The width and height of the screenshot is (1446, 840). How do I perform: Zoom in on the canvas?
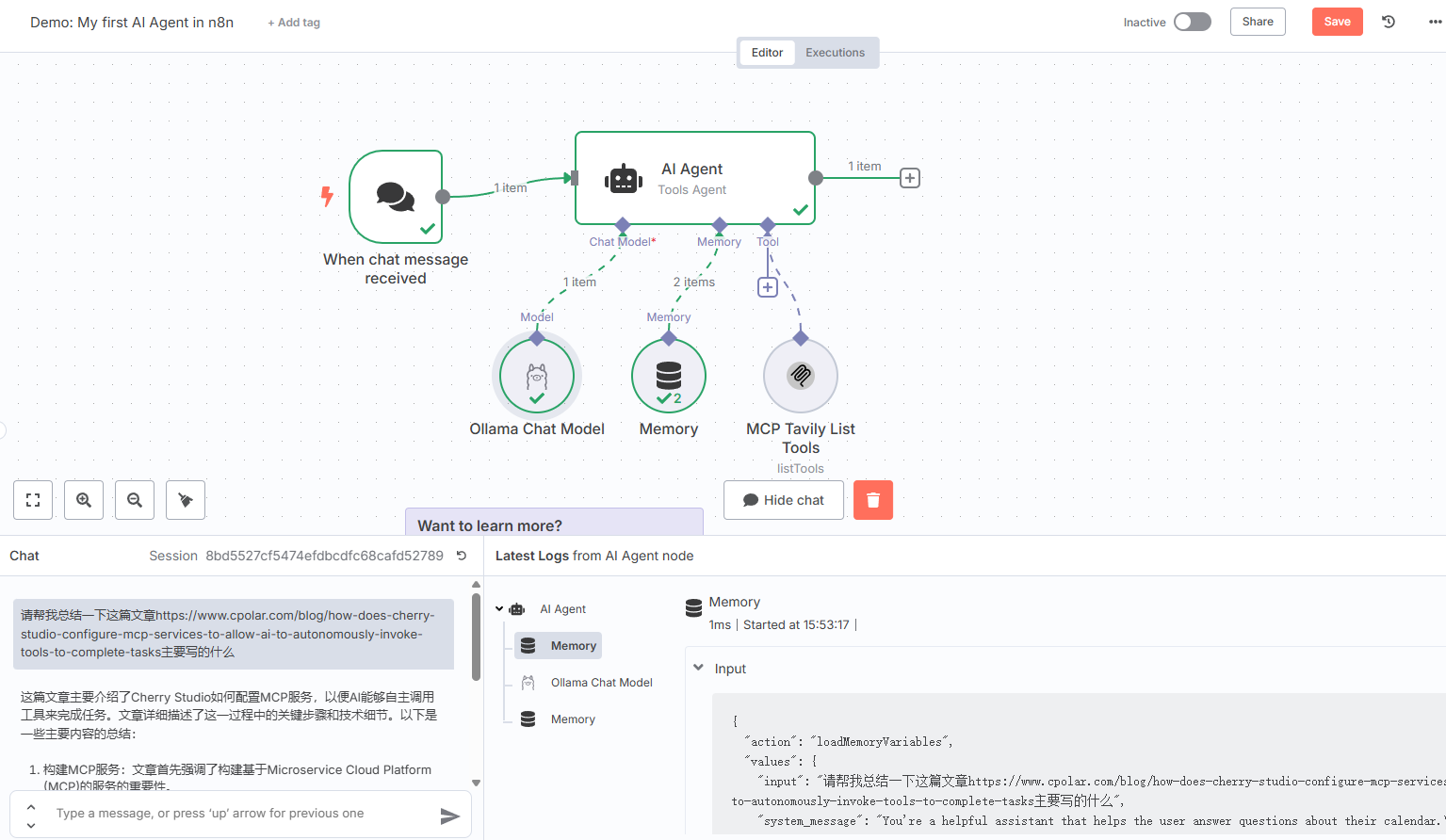[x=84, y=500]
